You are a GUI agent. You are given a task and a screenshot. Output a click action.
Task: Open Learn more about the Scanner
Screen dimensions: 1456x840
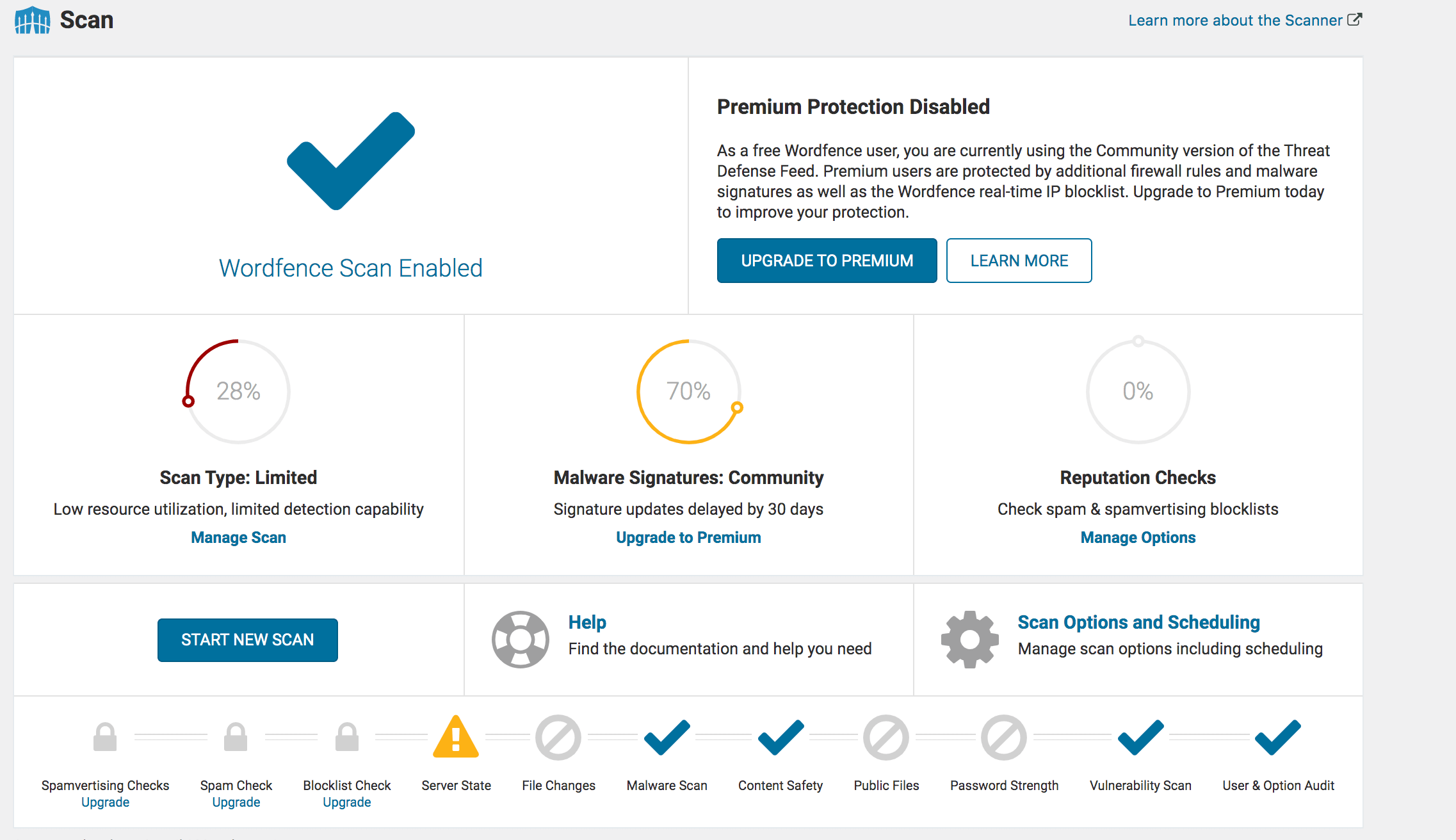pyautogui.click(x=1242, y=20)
